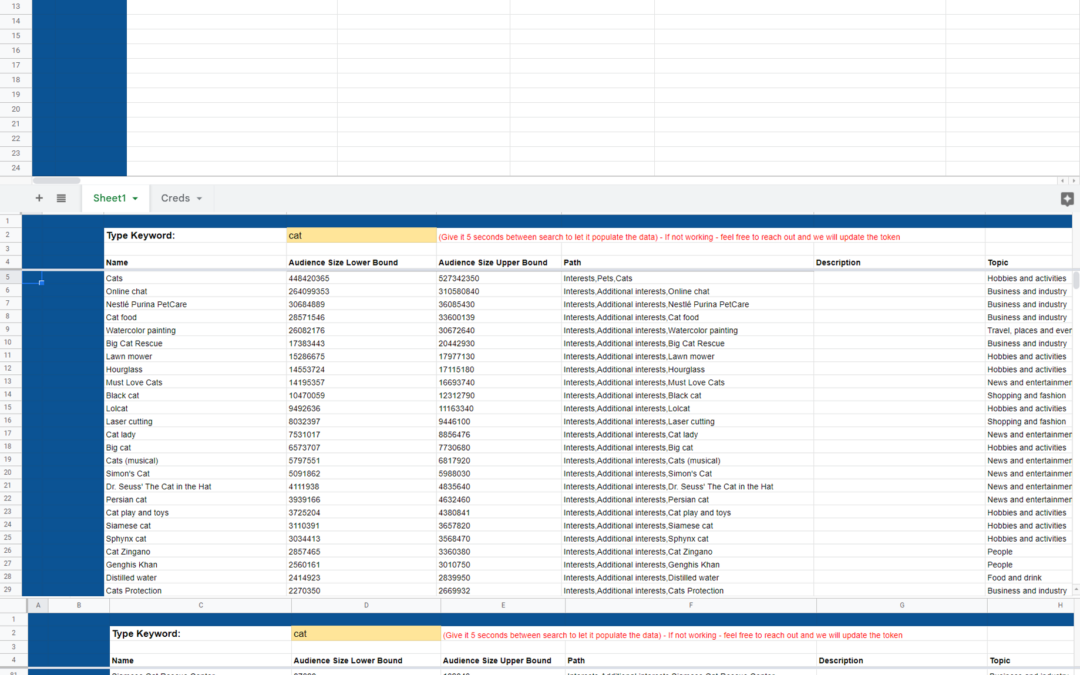
Task: Click row header number 13 at top
Action: [16, 6]
